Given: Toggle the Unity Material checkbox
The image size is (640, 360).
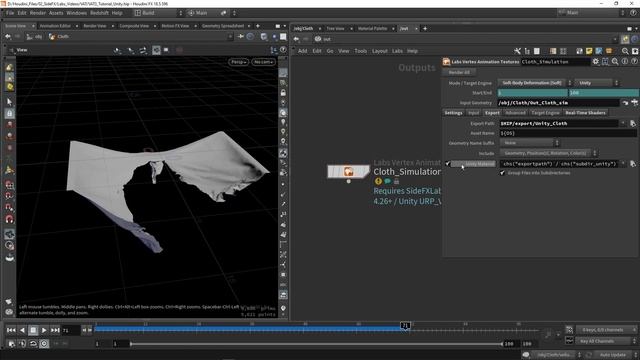Looking at the screenshot, I should click(x=448, y=164).
